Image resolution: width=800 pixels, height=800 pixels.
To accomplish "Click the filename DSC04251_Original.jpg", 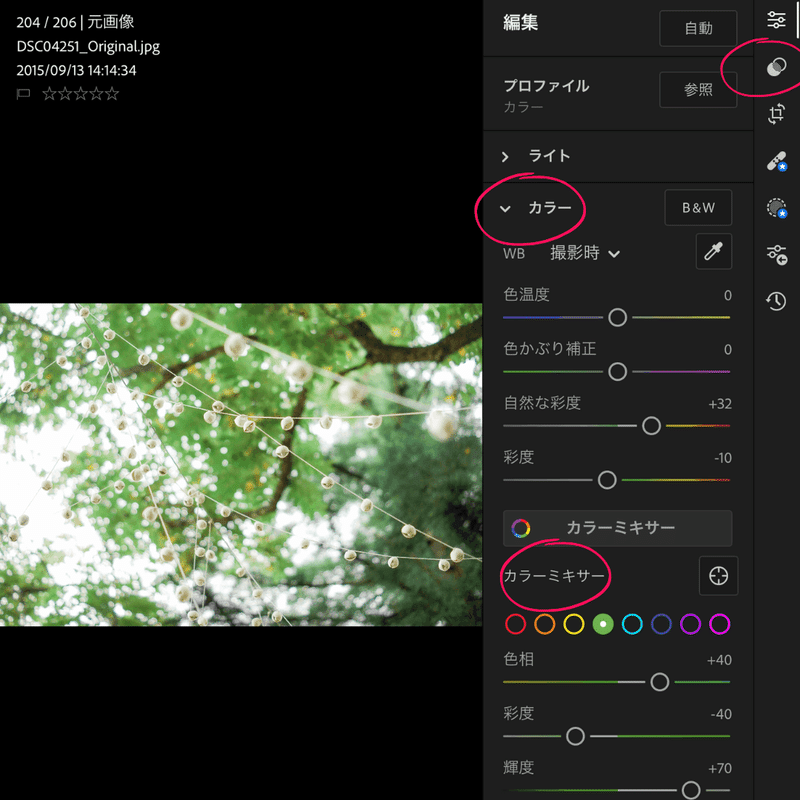I will coord(88,46).
